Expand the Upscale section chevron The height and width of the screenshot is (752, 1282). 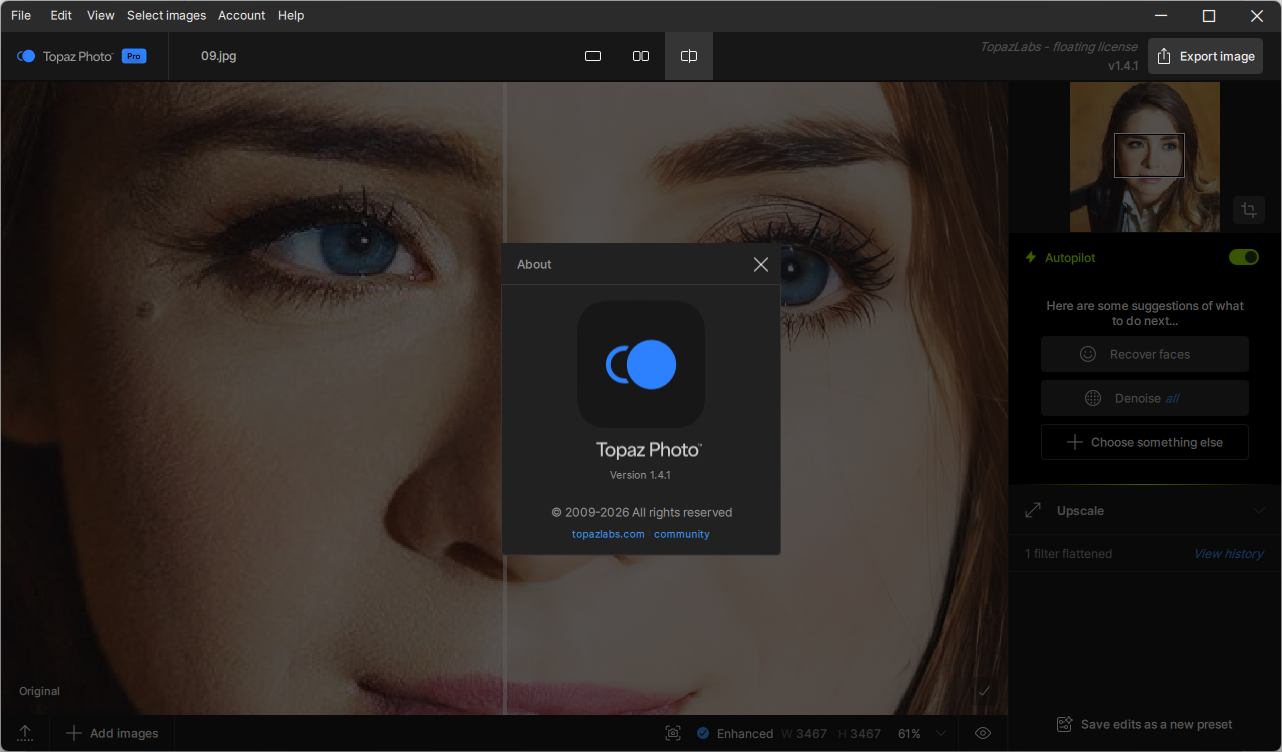coord(1259,511)
